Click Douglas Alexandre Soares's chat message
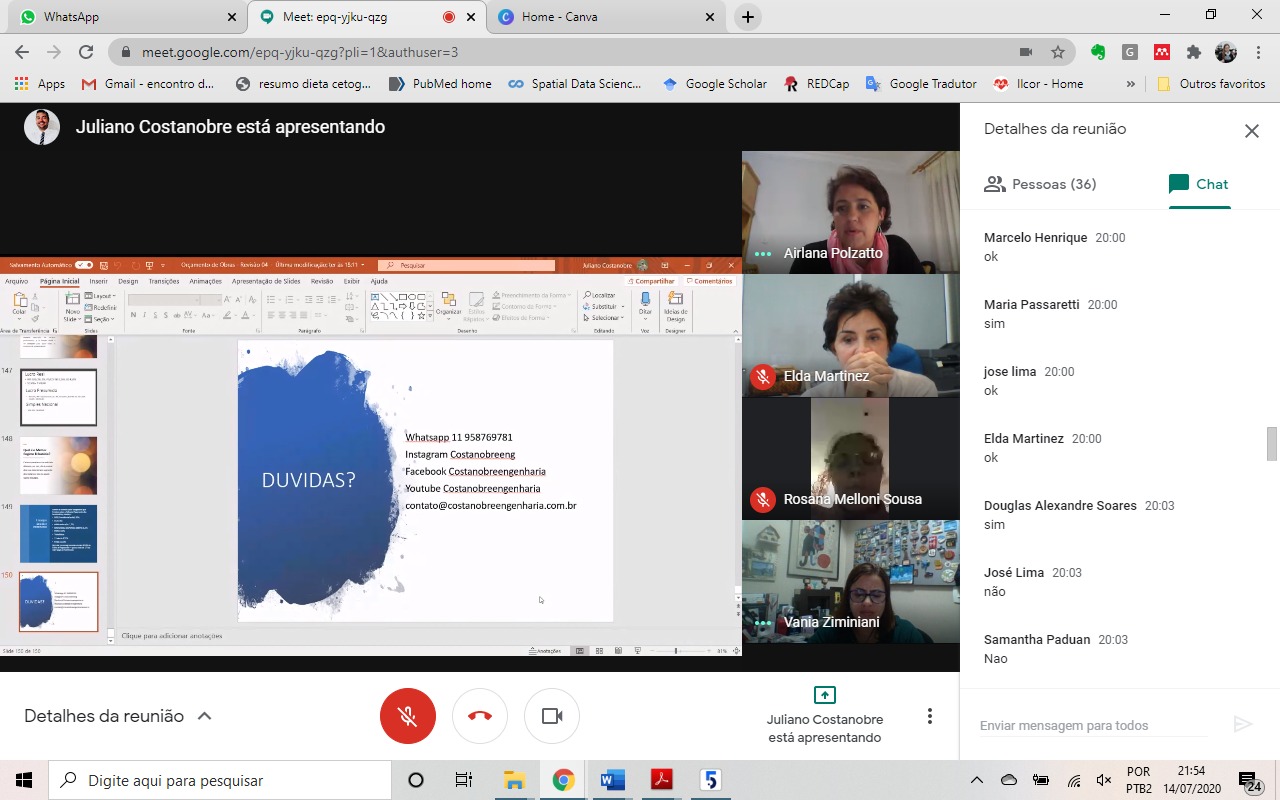Screen dimensions: 1280x800 click(x=995, y=524)
